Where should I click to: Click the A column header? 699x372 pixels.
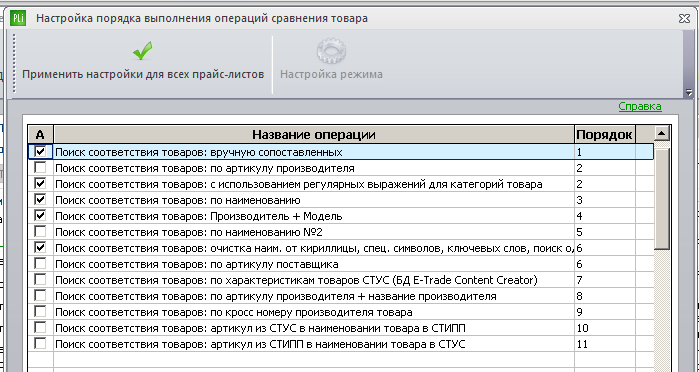(40, 134)
